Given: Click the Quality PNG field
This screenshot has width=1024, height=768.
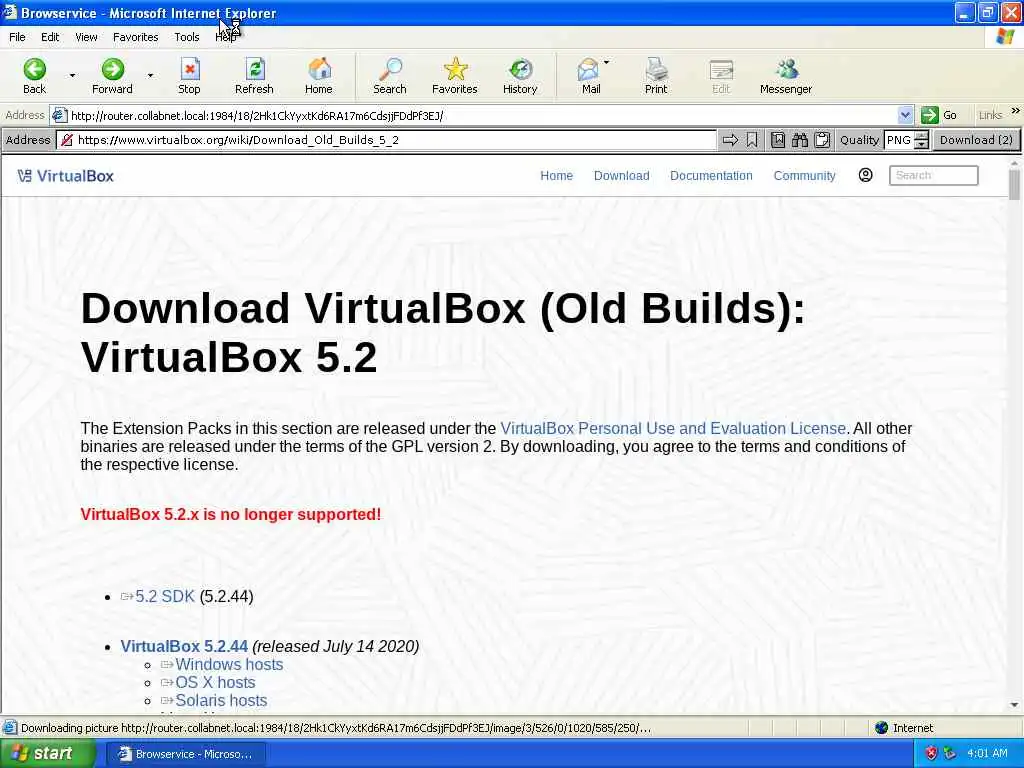Looking at the screenshot, I should pos(899,140).
